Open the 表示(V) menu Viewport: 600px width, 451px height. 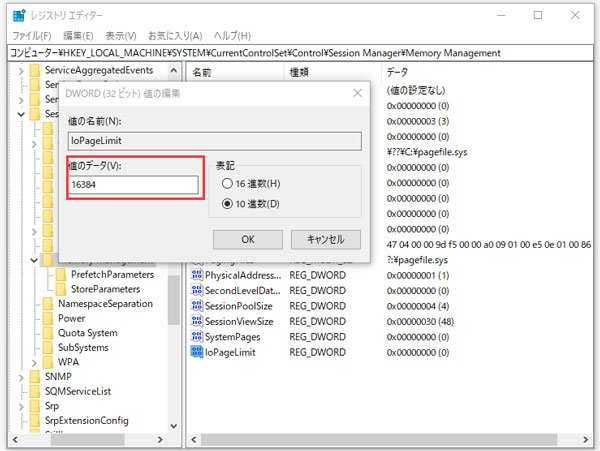pyautogui.click(x=121, y=36)
